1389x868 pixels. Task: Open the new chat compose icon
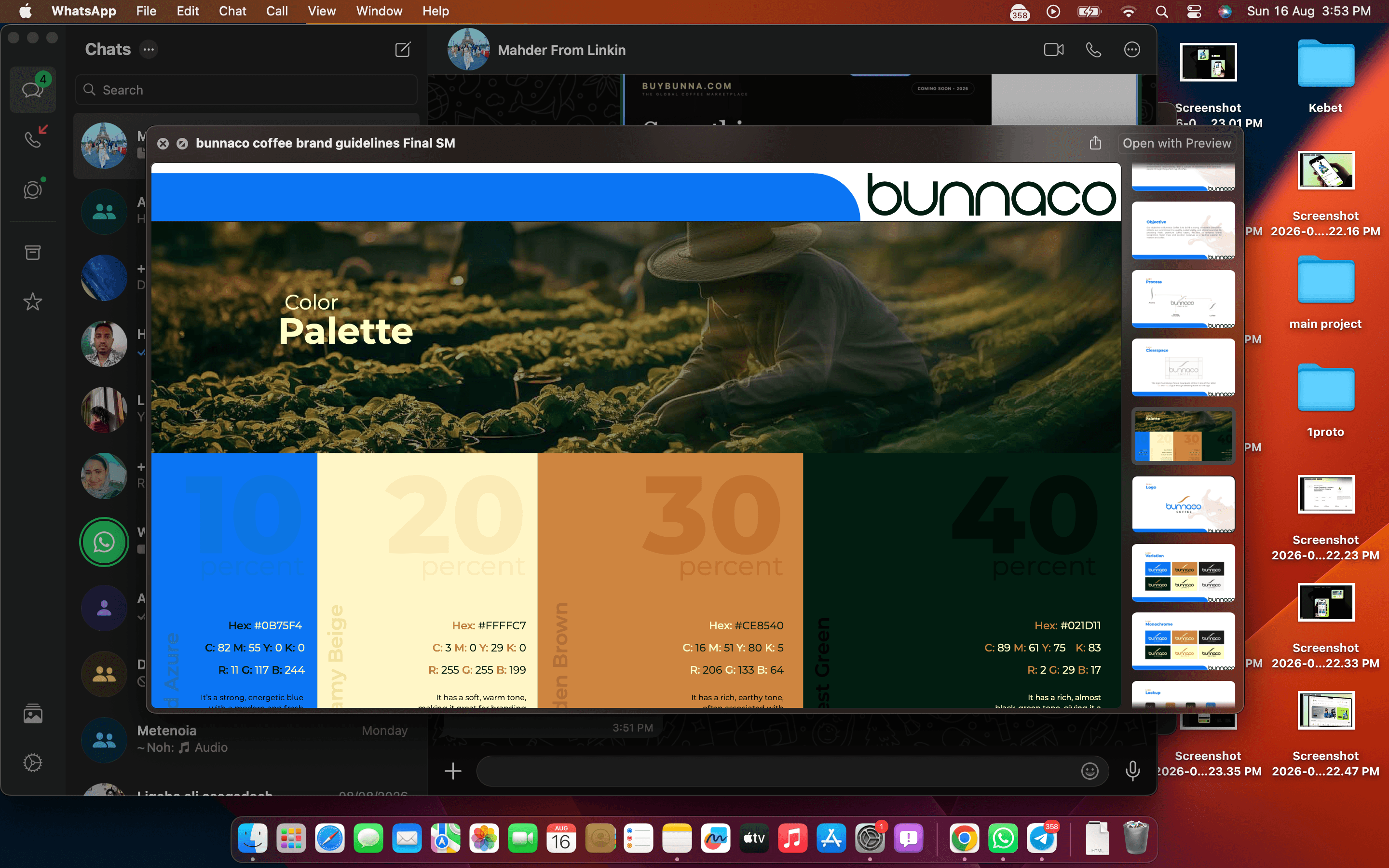coord(403,49)
